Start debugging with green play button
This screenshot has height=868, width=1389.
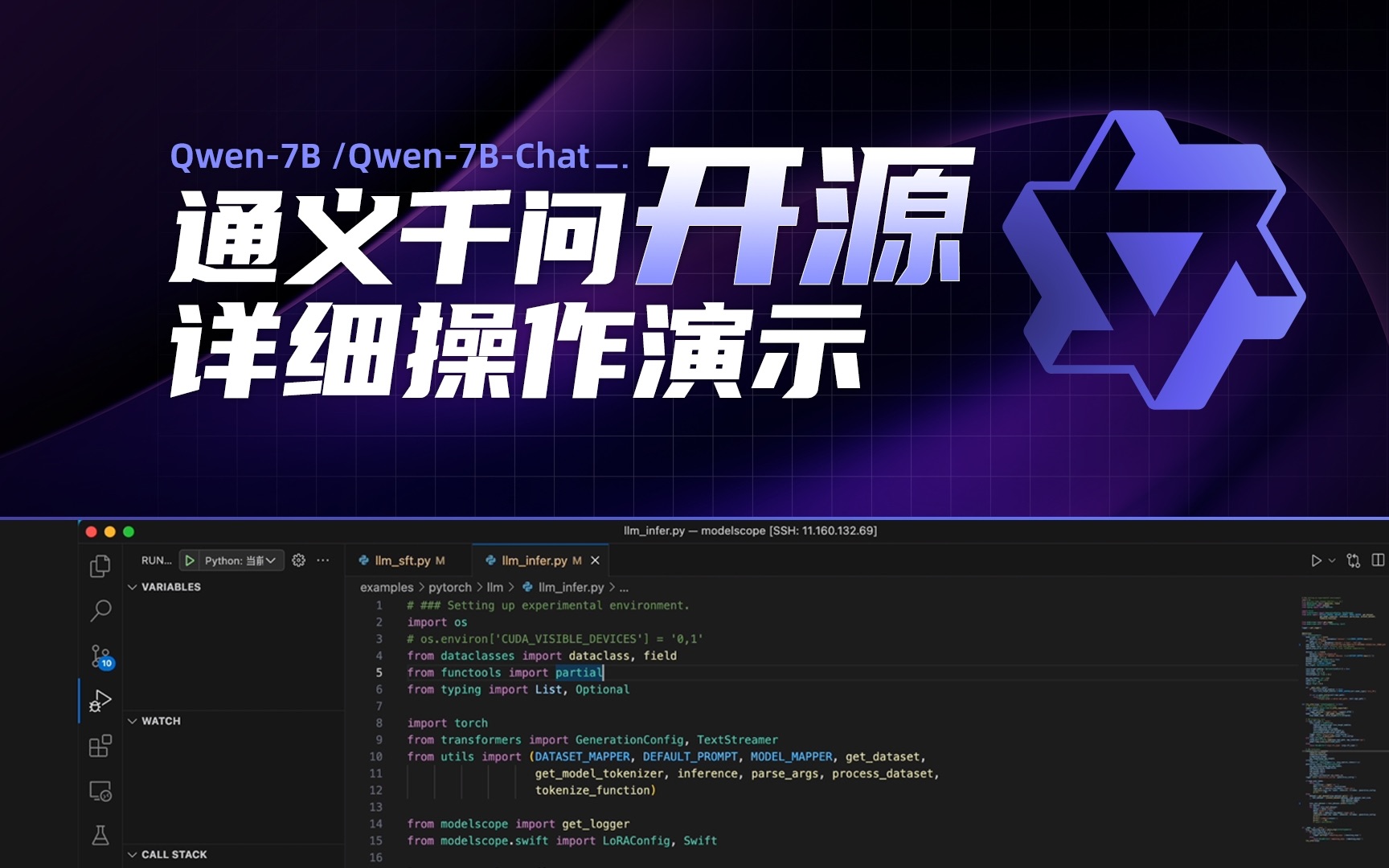[x=190, y=560]
